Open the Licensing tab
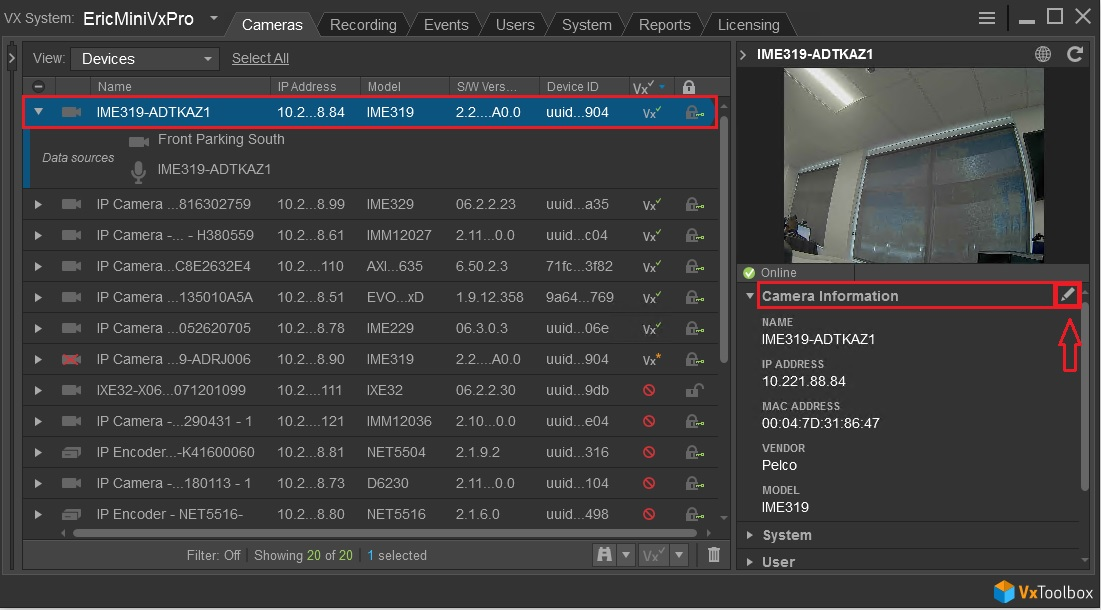The height and width of the screenshot is (610, 1101). pyautogui.click(x=749, y=25)
